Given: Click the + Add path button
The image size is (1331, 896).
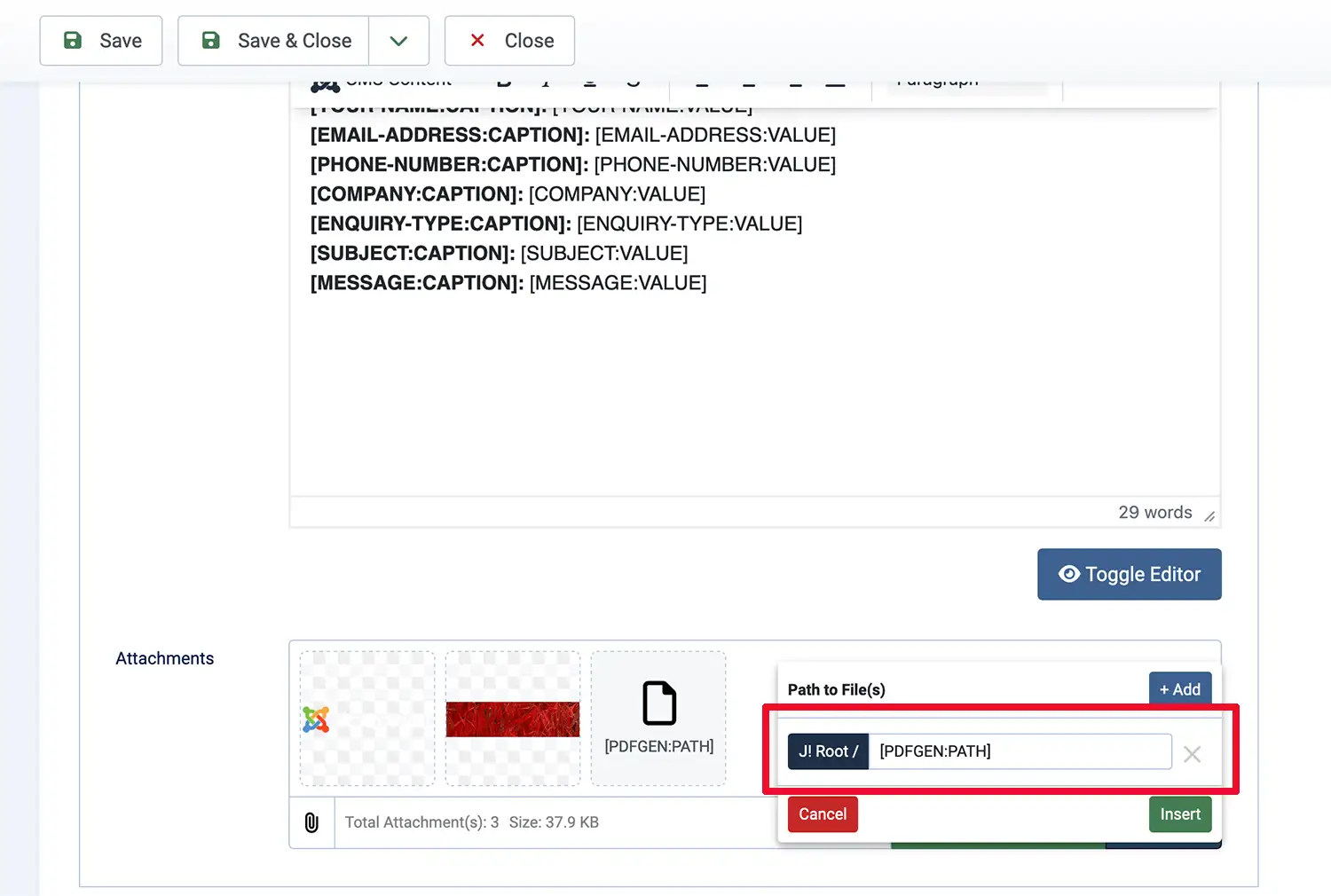Looking at the screenshot, I should [x=1180, y=689].
